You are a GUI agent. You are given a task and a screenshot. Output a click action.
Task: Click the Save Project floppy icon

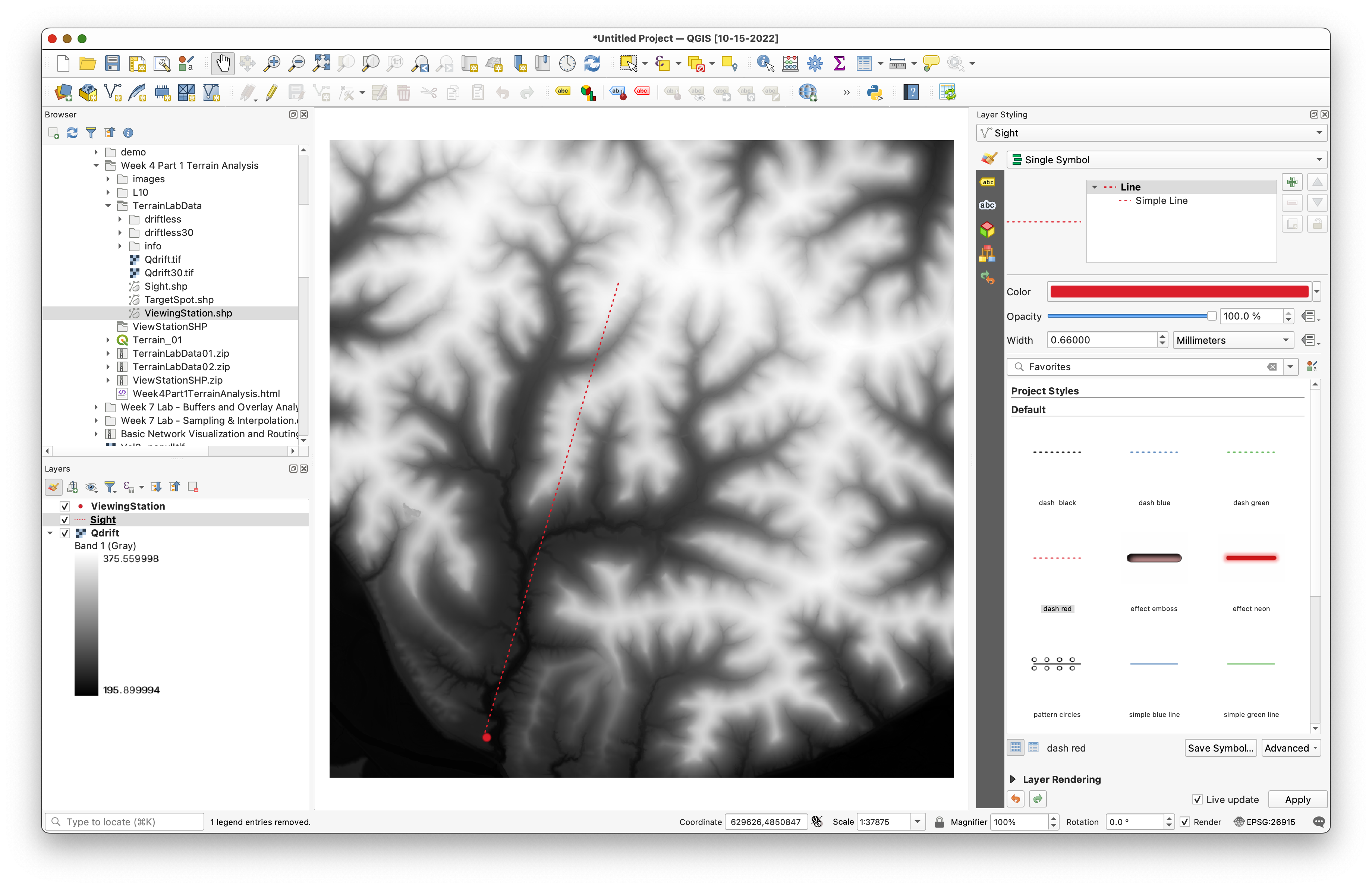(113, 63)
